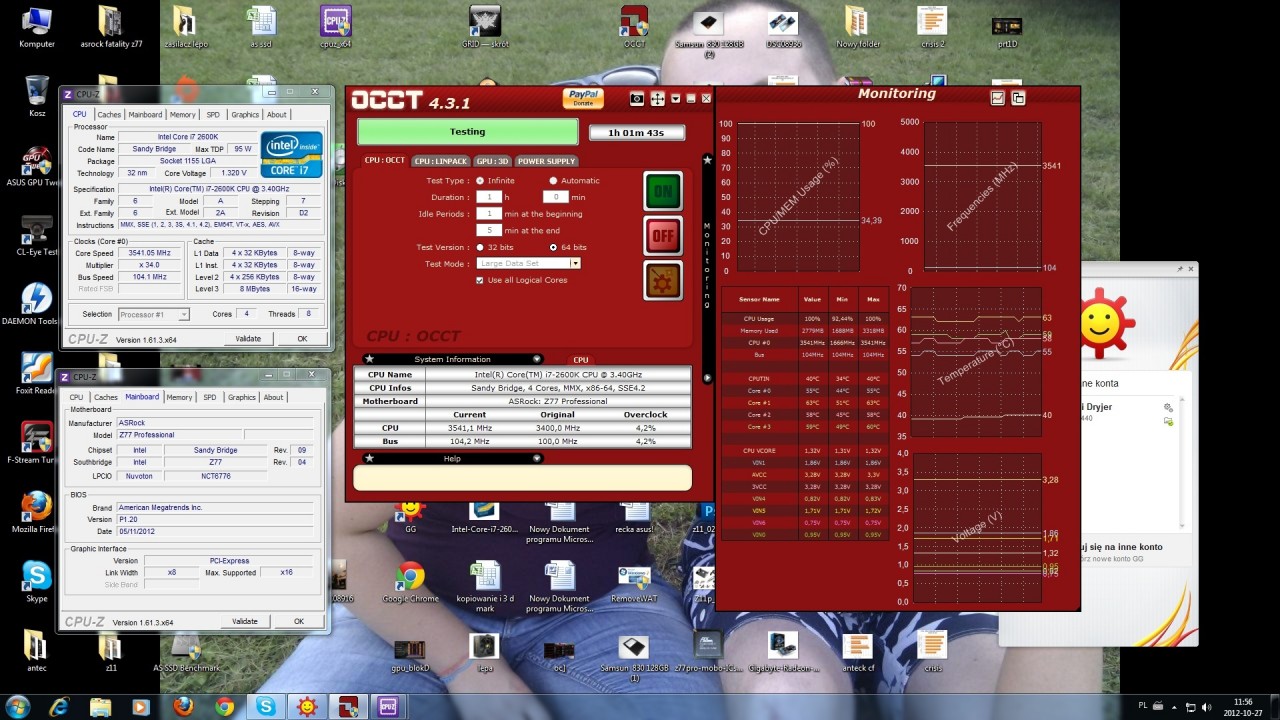Click OK in the lower CPU-Z window

298,621
